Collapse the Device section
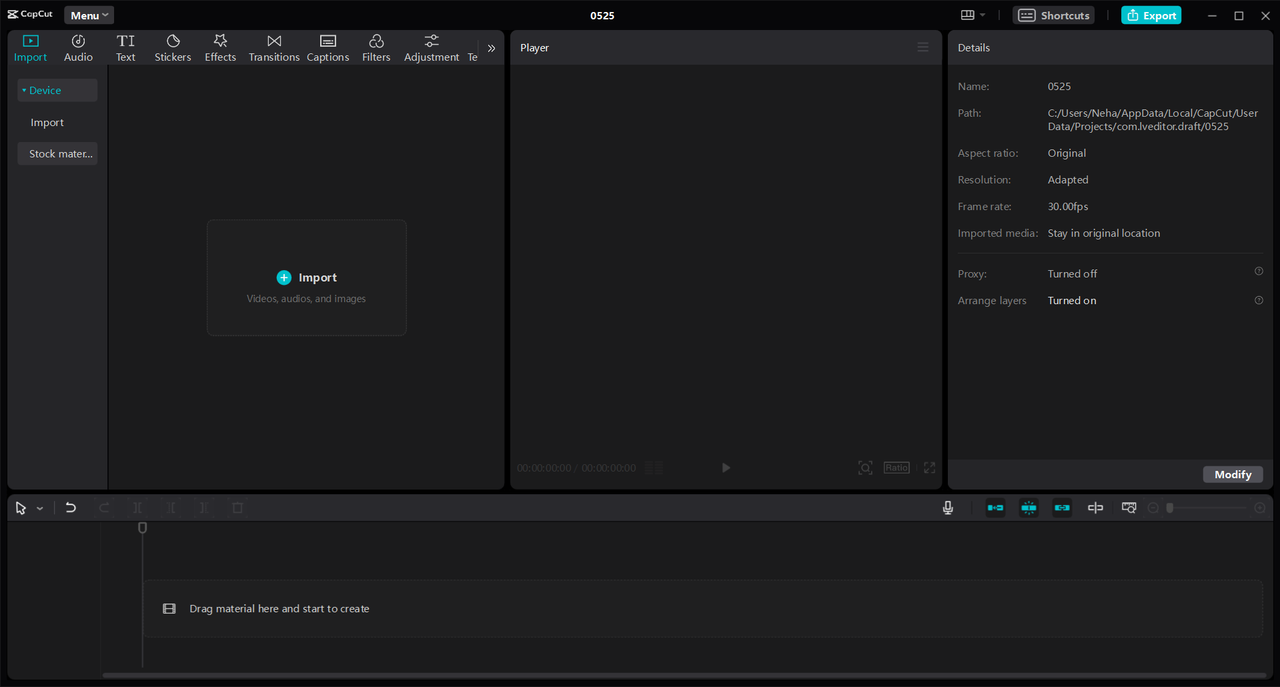1280x687 pixels. pos(57,90)
